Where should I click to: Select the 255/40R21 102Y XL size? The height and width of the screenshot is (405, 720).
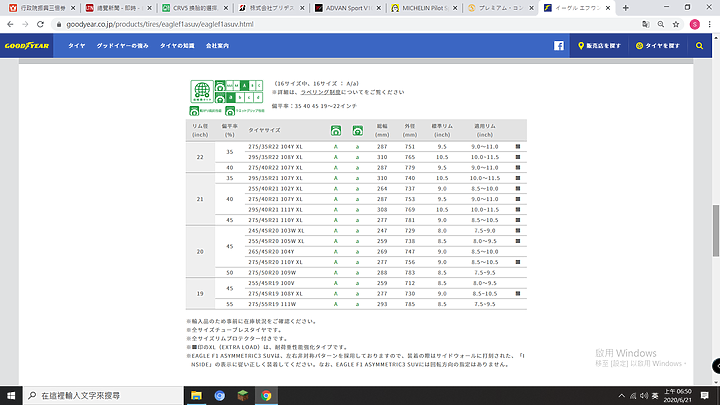coord(276,189)
